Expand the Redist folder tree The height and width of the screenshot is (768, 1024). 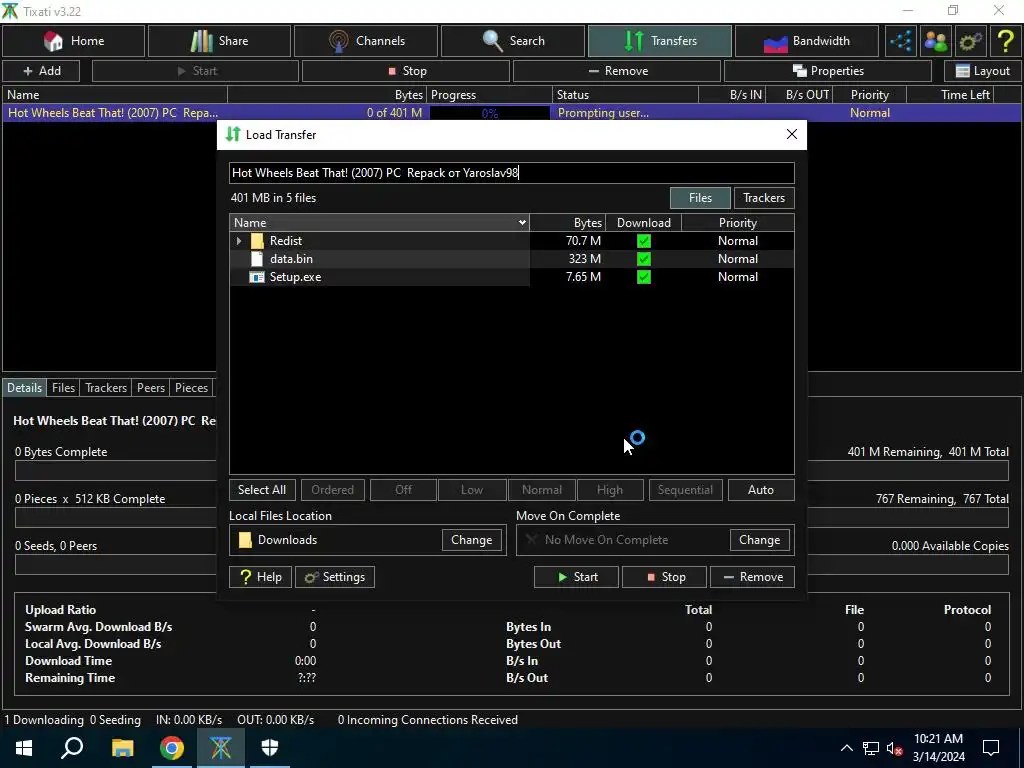click(239, 241)
